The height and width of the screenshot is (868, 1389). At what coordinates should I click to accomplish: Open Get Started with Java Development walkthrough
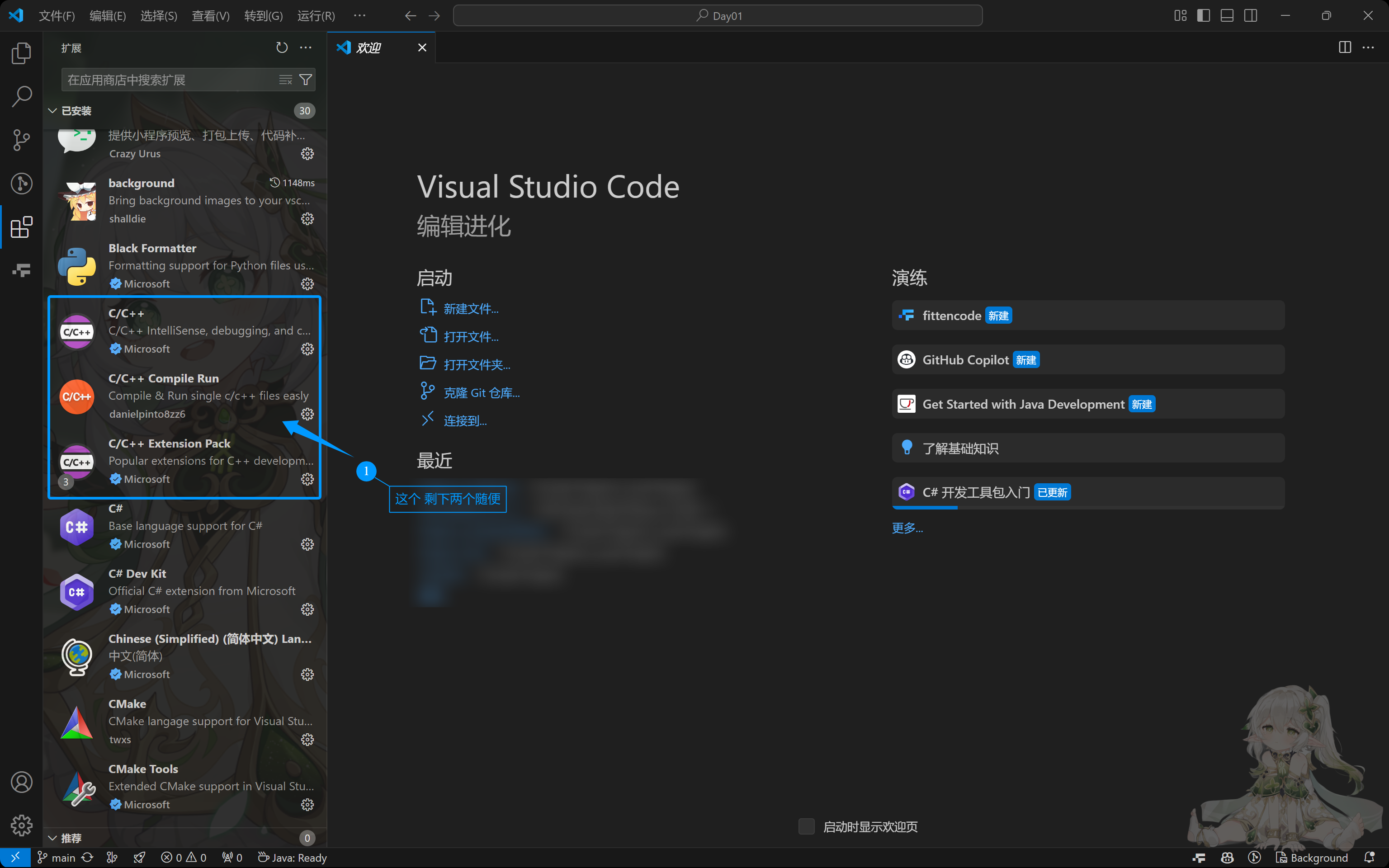[x=1088, y=404]
